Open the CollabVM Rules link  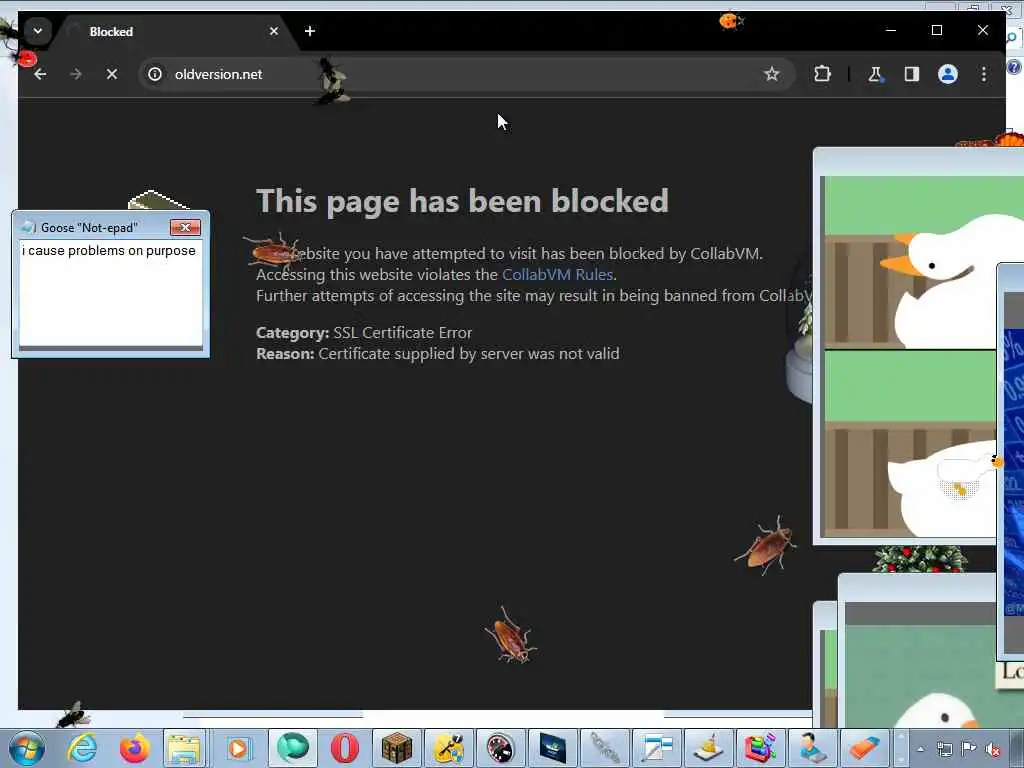[x=557, y=275]
